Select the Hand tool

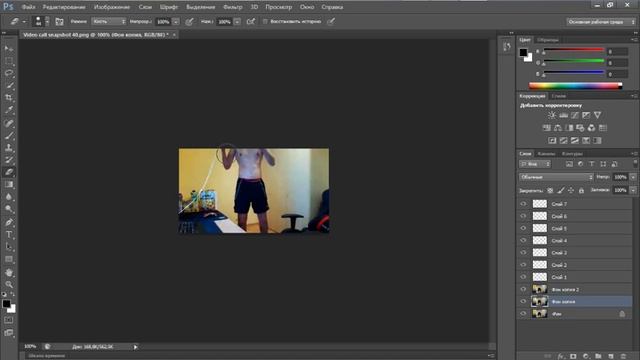pos(9,272)
